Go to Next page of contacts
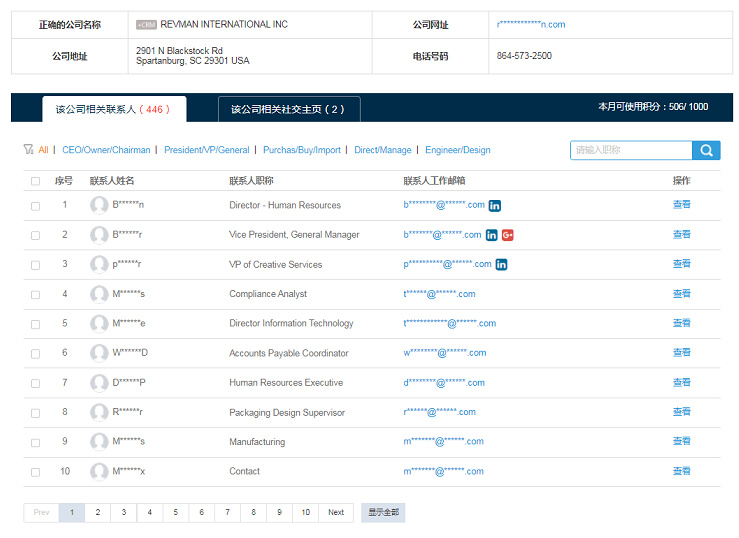739x538 pixels. click(x=336, y=513)
